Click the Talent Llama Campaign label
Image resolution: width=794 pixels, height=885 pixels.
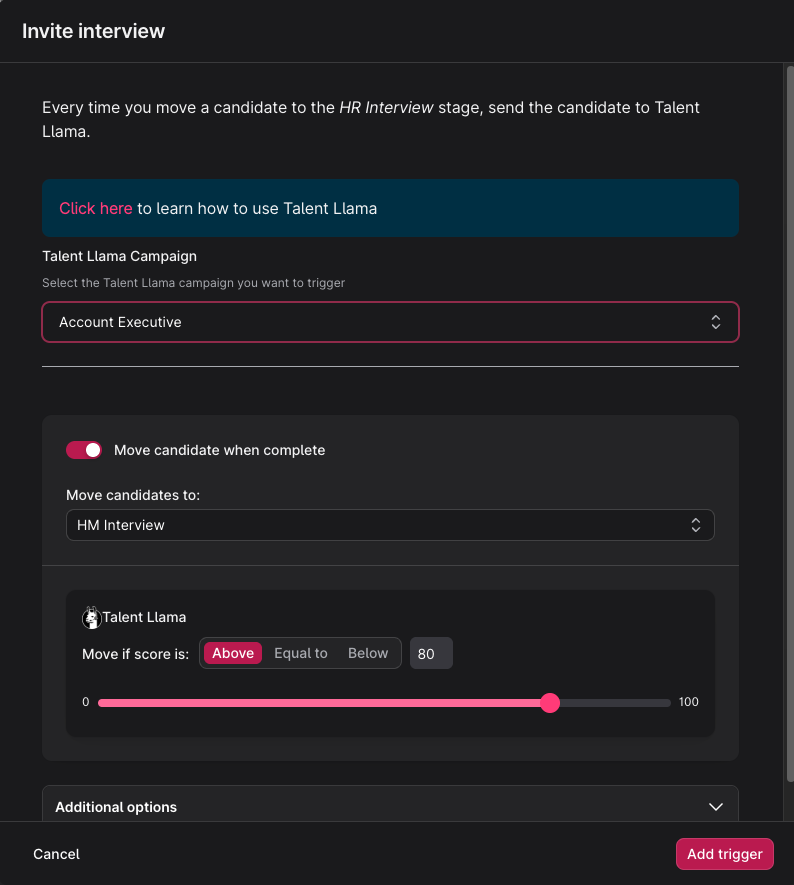point(120,256)
